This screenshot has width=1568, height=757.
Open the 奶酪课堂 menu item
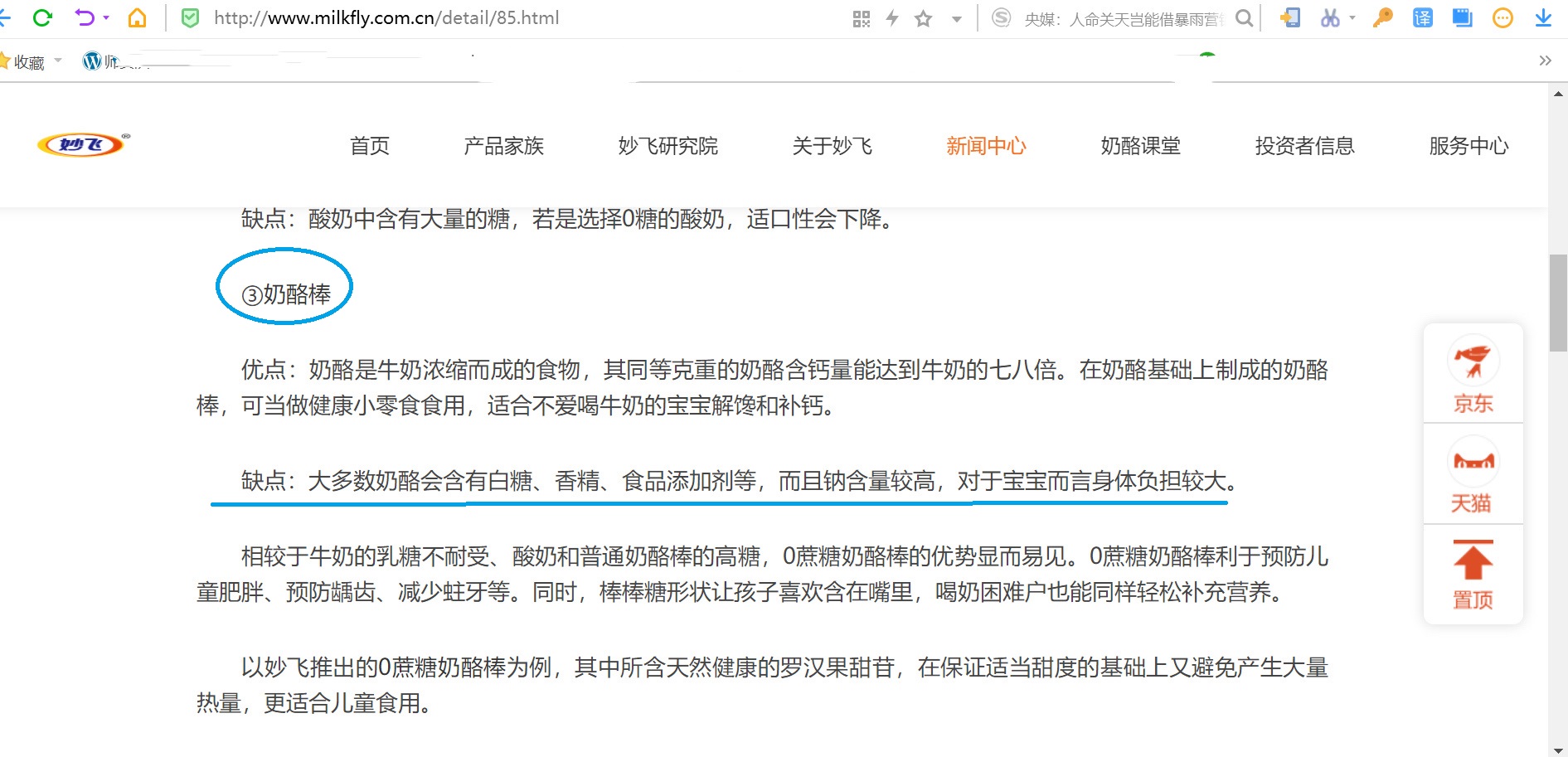coord(1140,146)
